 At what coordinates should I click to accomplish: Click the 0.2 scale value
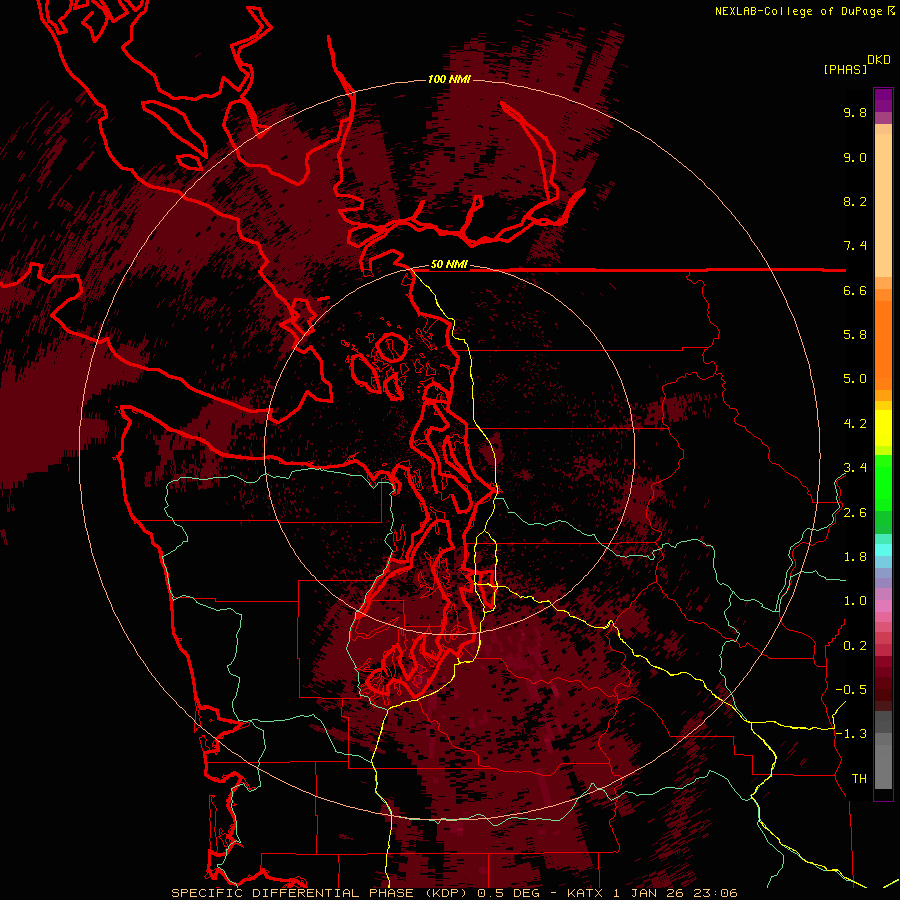[x=855, y=646]
